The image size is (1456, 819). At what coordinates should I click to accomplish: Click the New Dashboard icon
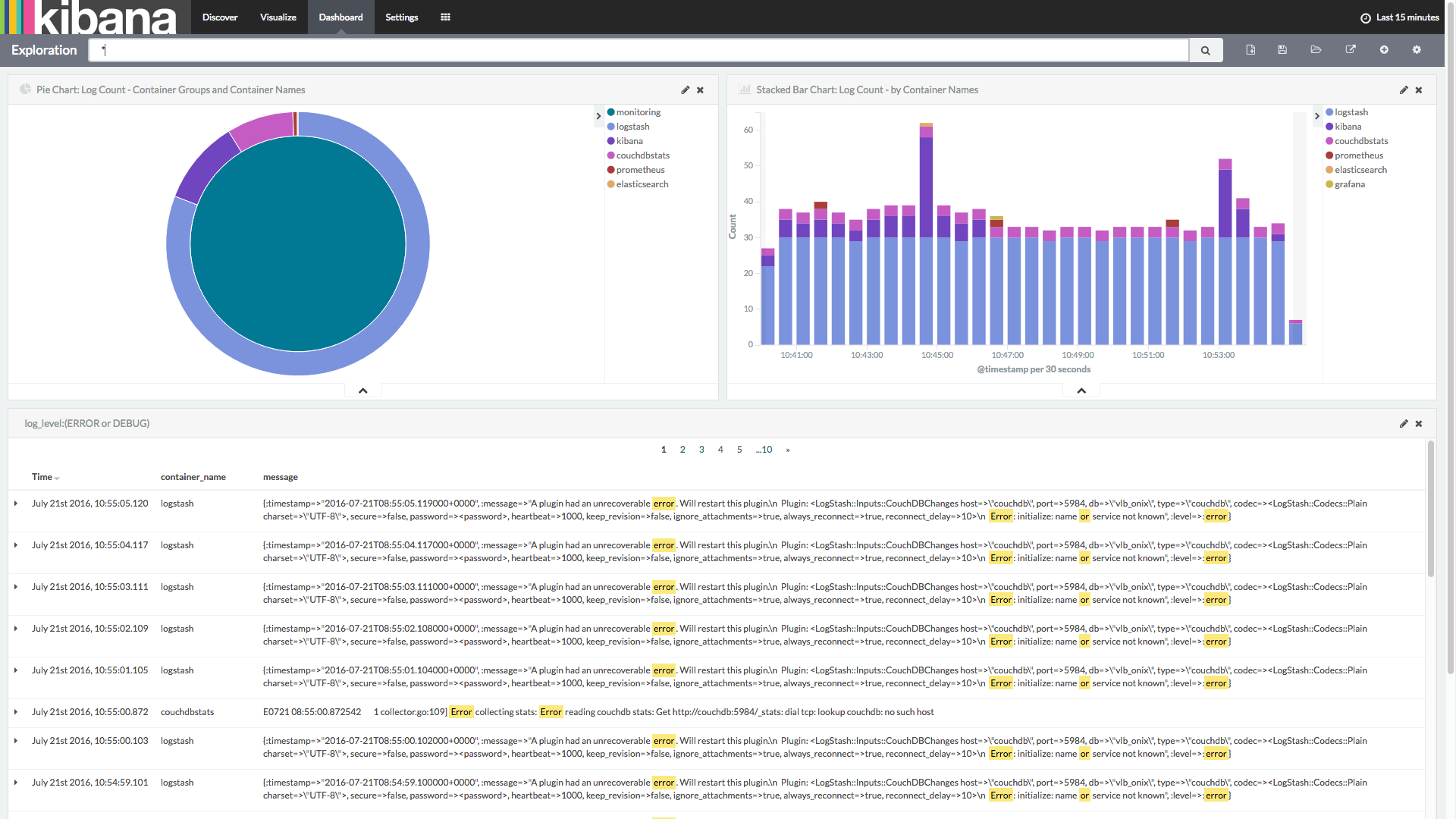pos(1250,50)
